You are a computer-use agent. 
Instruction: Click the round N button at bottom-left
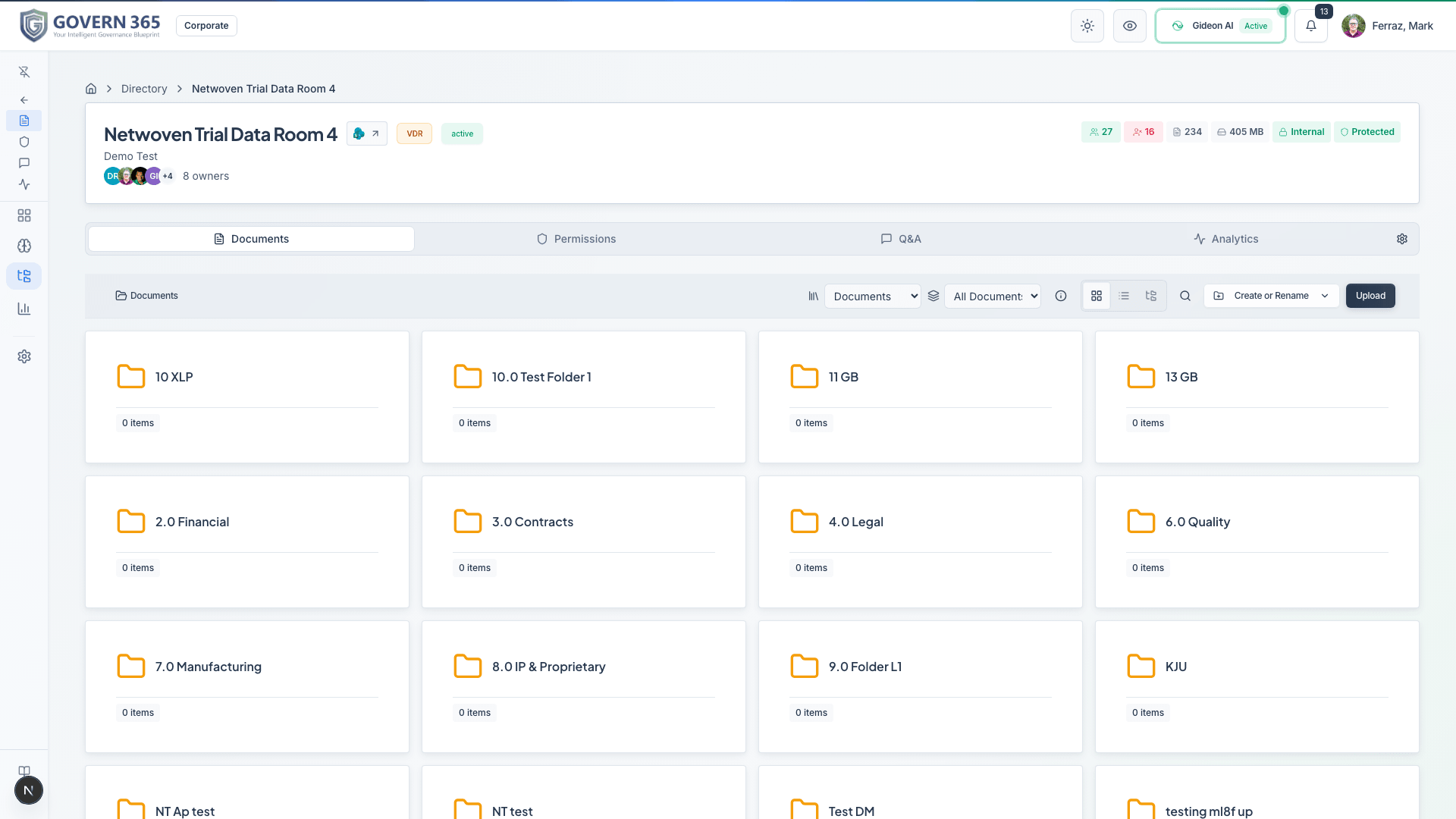point(29,791)
